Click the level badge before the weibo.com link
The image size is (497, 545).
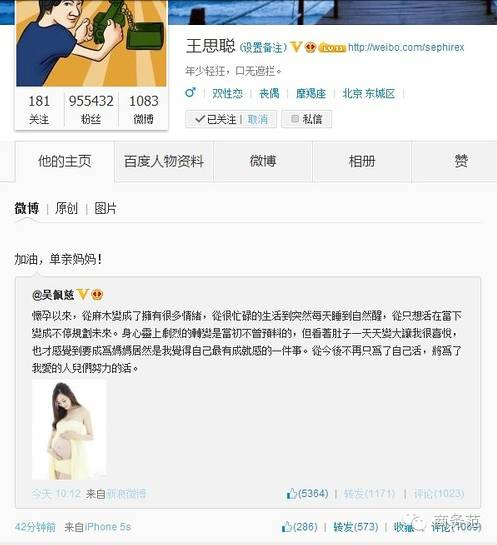(332, 48)
